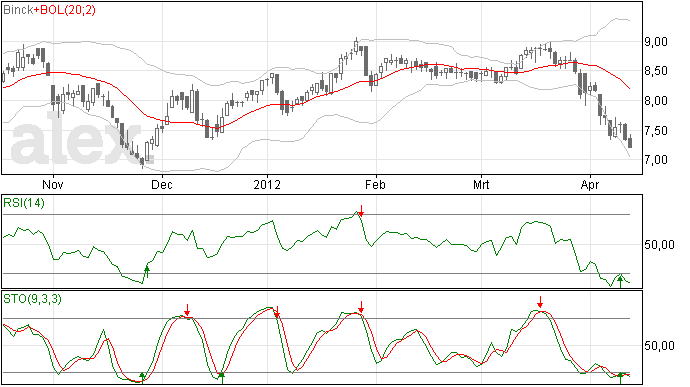
Task: Click the 7,50 price axis label
Action: [x=656, y=131]
